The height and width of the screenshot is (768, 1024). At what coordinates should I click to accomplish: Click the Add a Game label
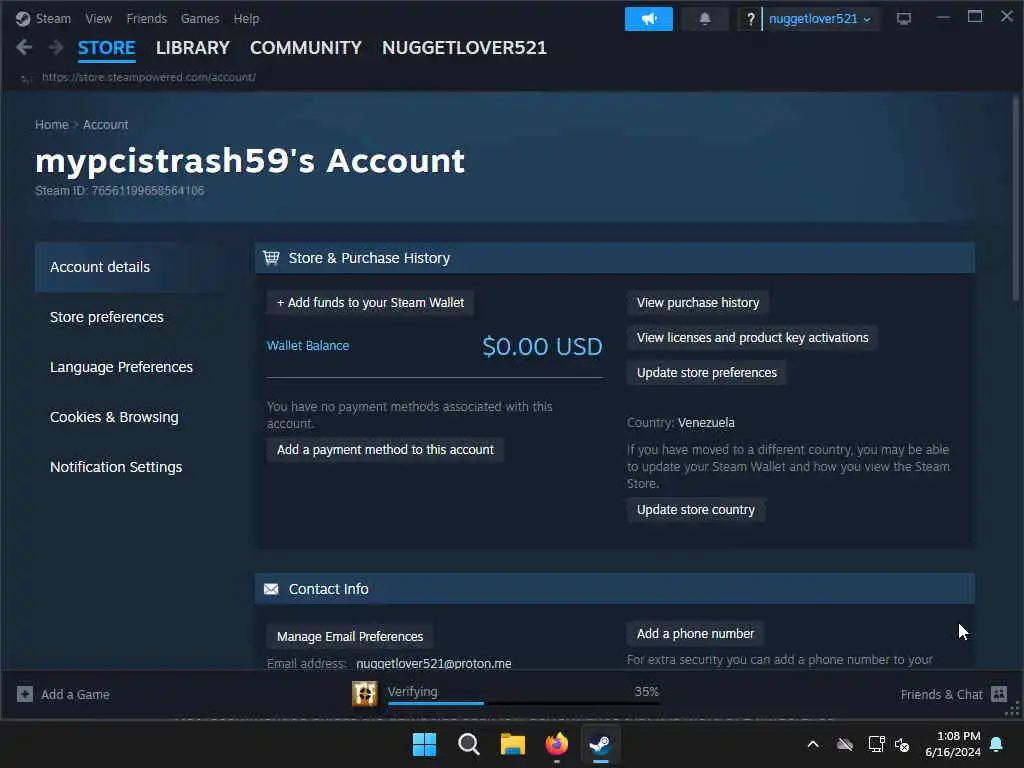click(75, 695)
